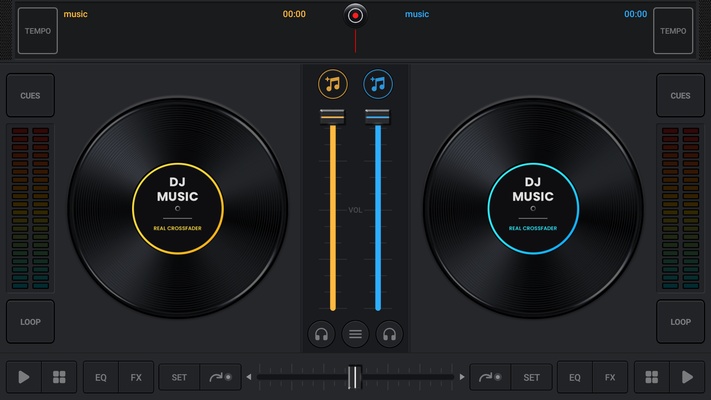Open the right deck FX panel
This screenshot has height=400, width=711.
[610, 377]
